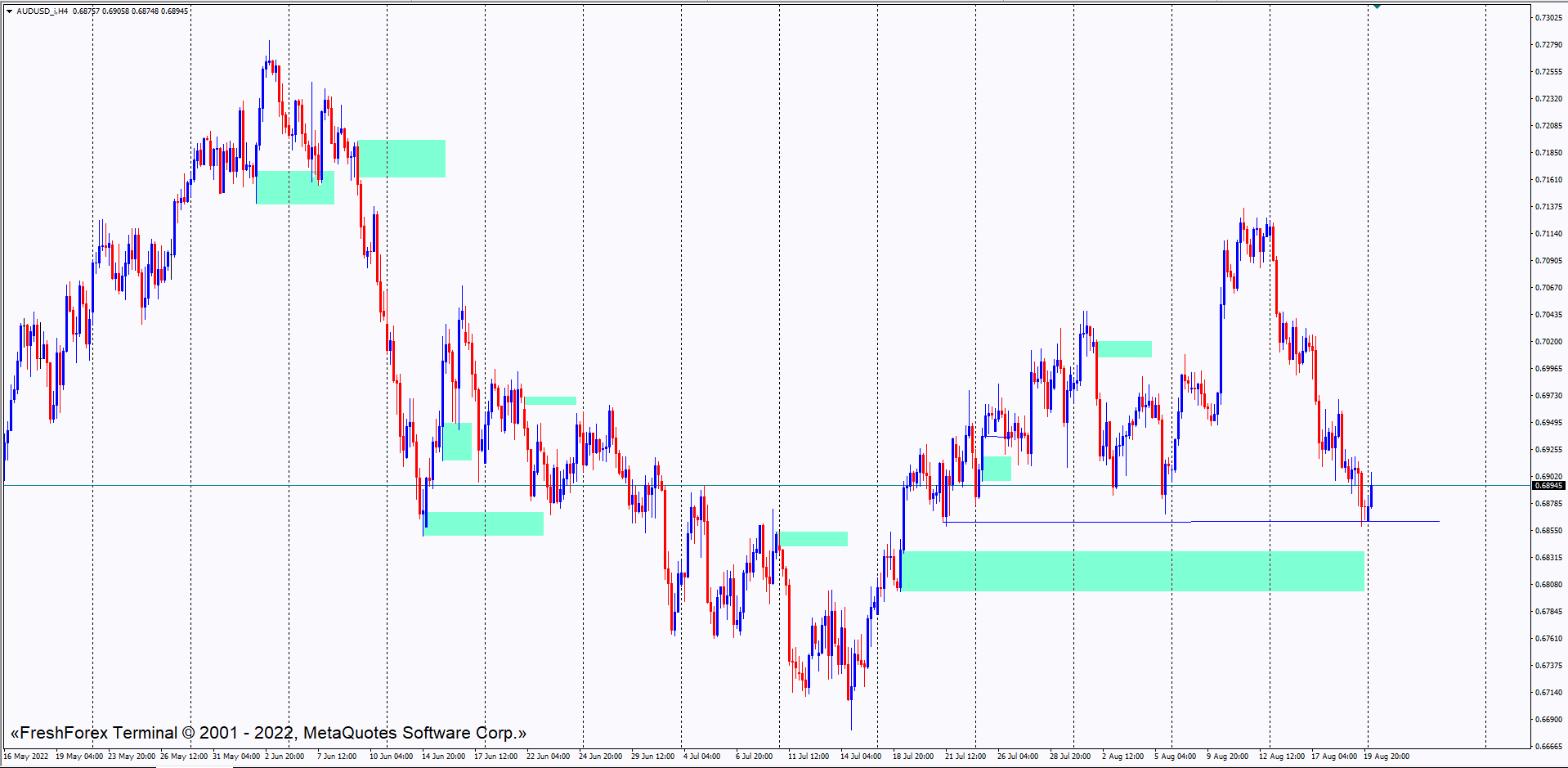The height and width of the screenshot is (768, 1568).
Task: Select the large green rectangle under the blue line
Action: point(1132,571)
